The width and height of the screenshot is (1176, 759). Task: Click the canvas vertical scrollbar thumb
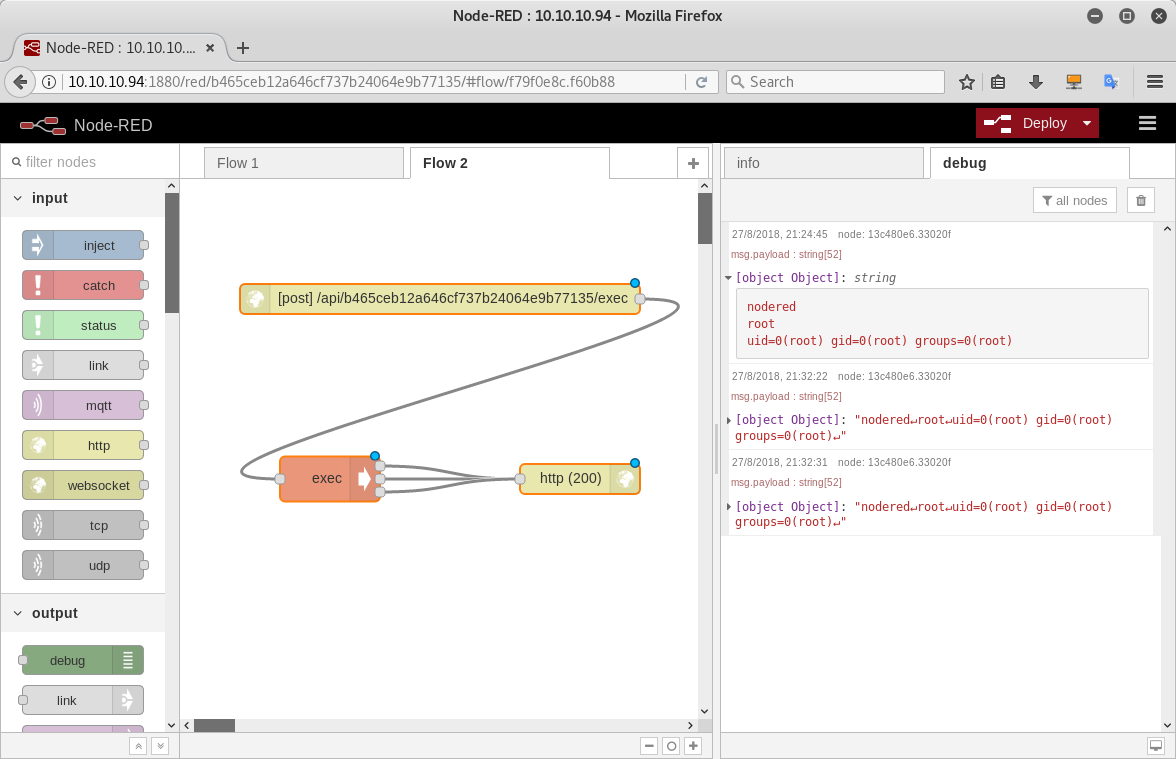tap(704, 218)
